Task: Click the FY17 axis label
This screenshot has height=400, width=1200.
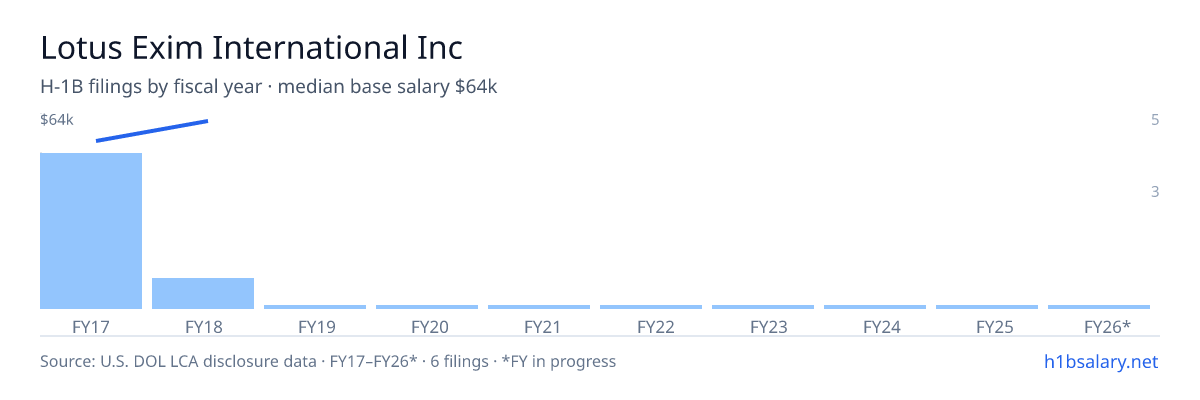Action: tap(91, 326)
